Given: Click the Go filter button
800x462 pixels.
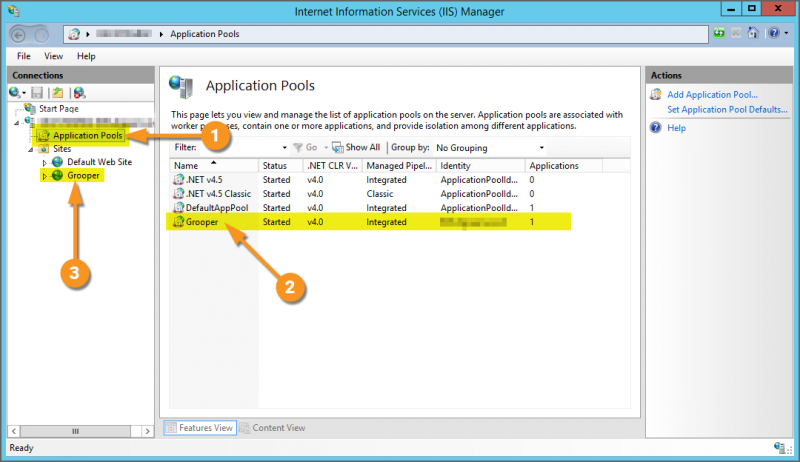Looking at the screenshot, I should click(306, 147).
